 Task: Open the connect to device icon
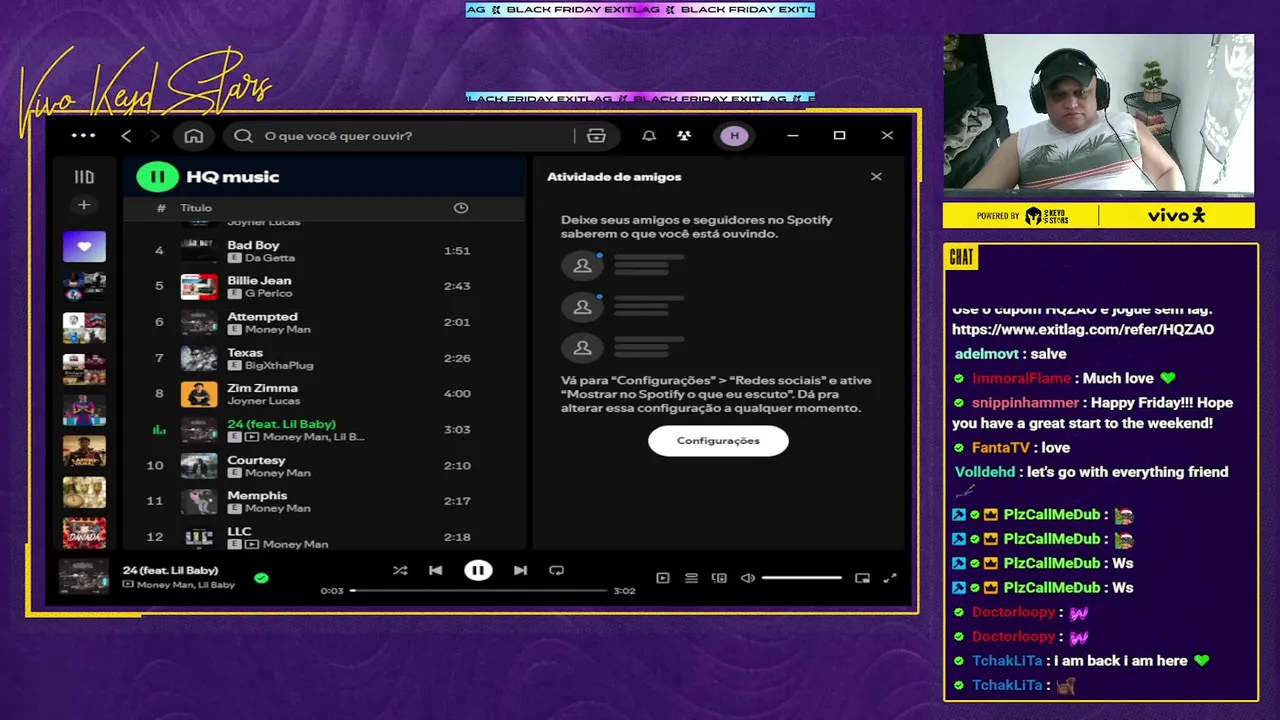[x=719, y=578]
